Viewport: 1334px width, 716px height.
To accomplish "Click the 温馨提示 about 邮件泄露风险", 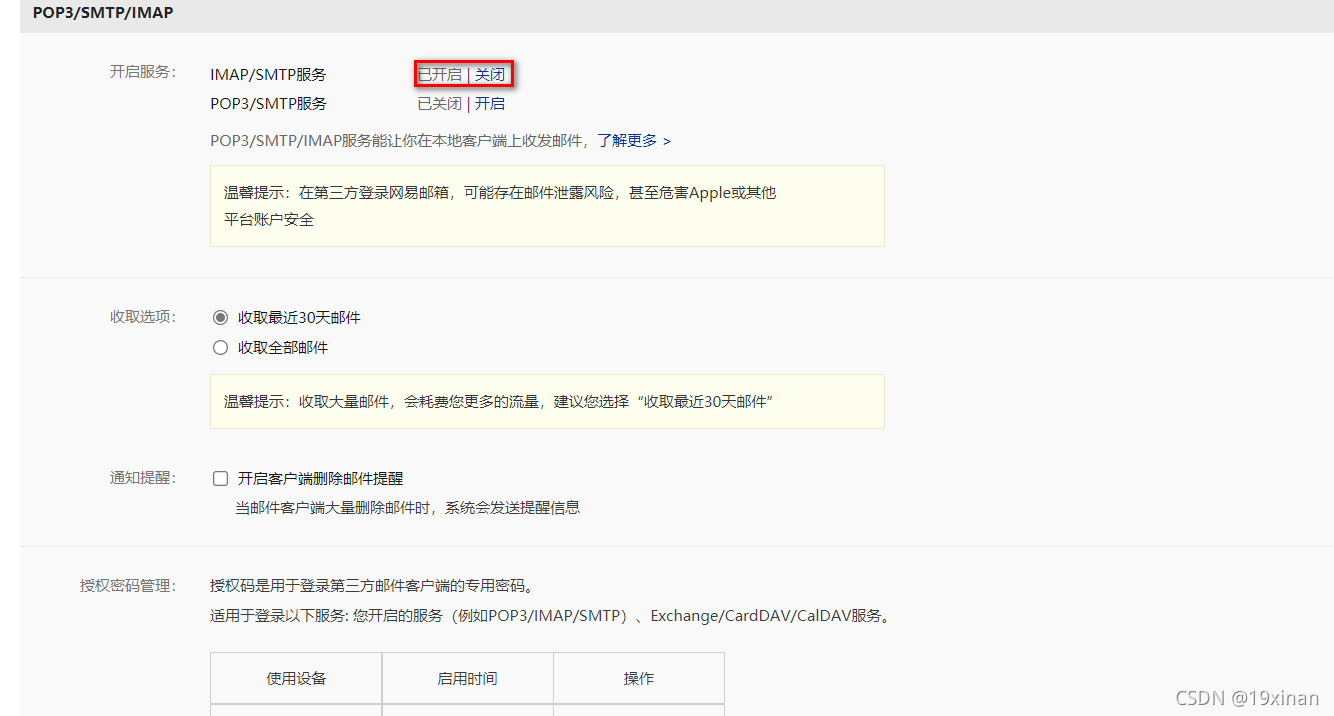I will coord(547,206).
